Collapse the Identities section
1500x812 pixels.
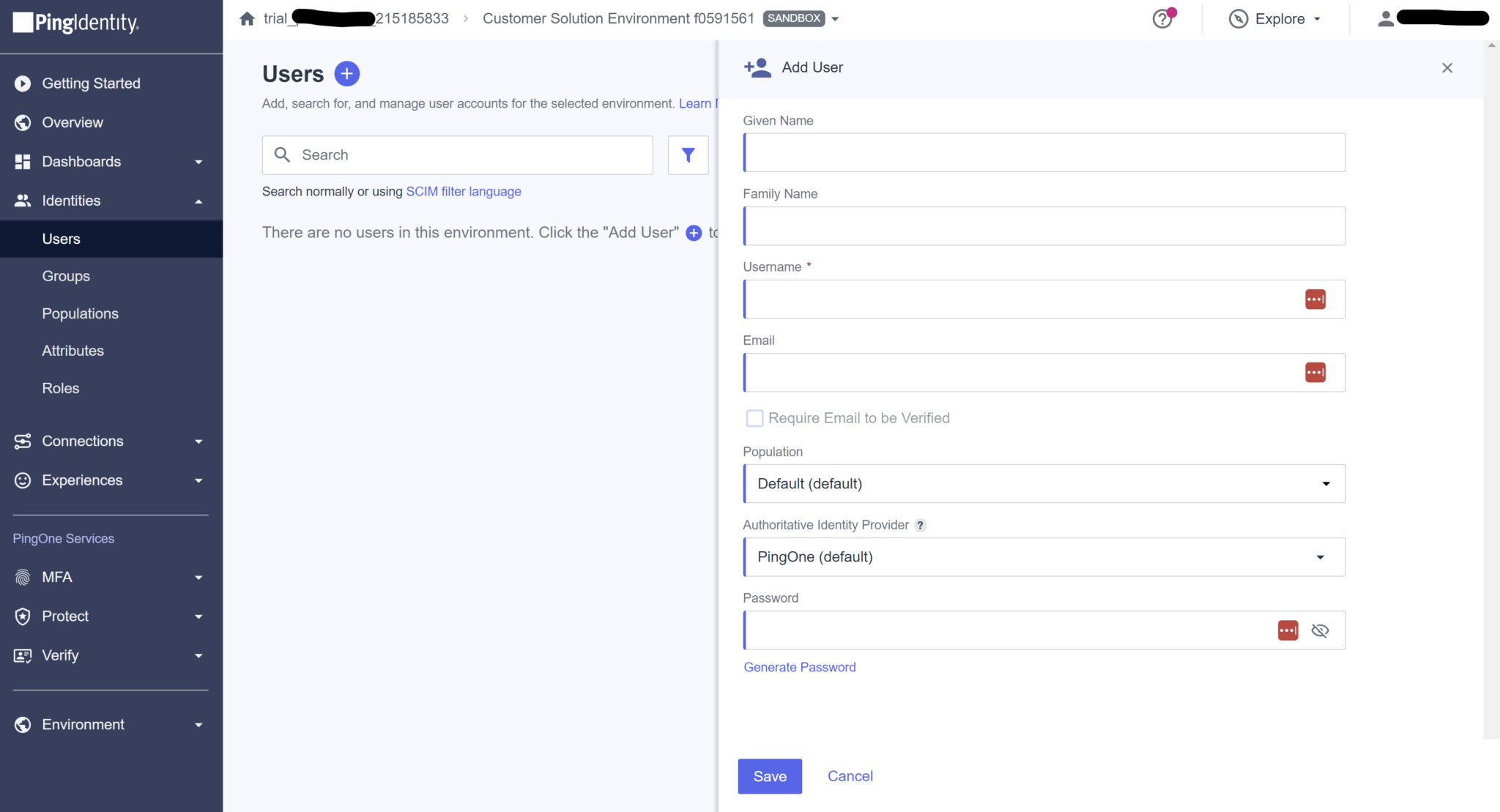coord(198,200)
